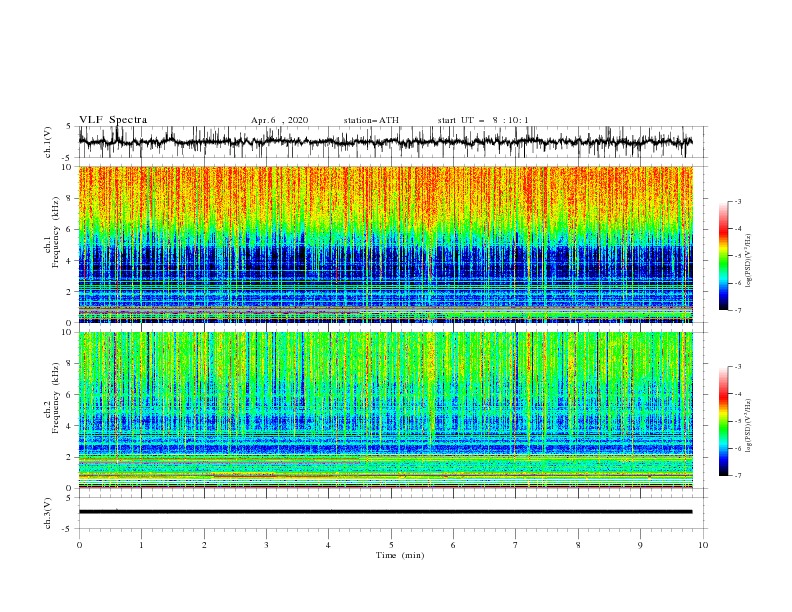Click time axis tick label "7"
Screen dimensions: 792x612
[516, 545]
